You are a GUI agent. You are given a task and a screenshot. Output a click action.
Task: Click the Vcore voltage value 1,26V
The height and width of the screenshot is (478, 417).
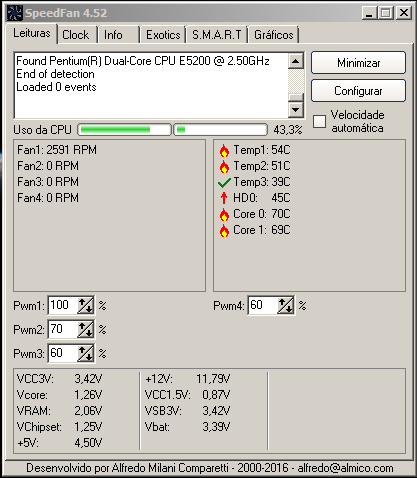[x=88, y=395]
